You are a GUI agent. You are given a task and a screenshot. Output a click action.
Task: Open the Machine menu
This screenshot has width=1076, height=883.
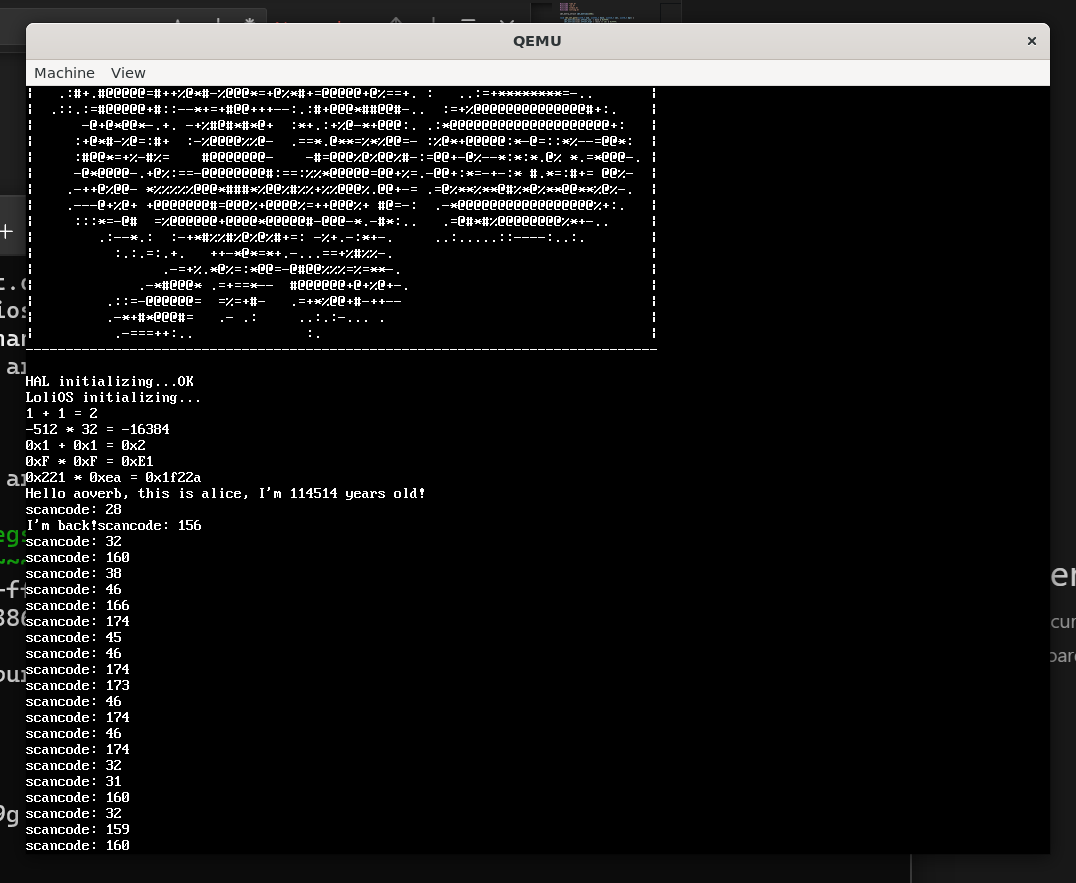click(64, 73)
